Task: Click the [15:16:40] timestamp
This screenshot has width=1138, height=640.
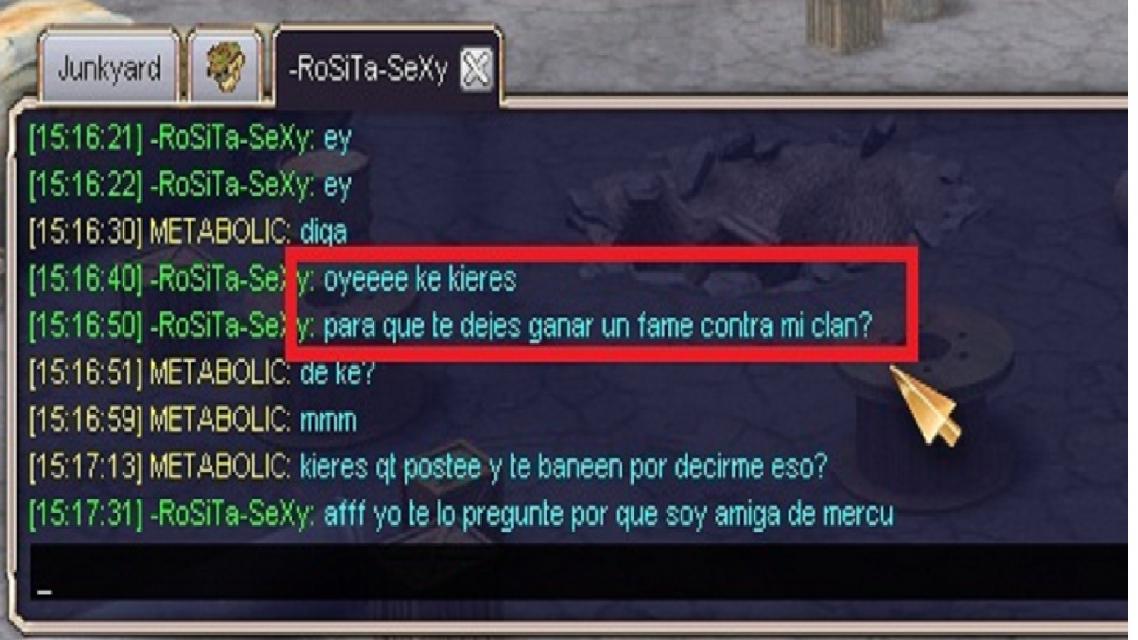Action: [86, 279]
